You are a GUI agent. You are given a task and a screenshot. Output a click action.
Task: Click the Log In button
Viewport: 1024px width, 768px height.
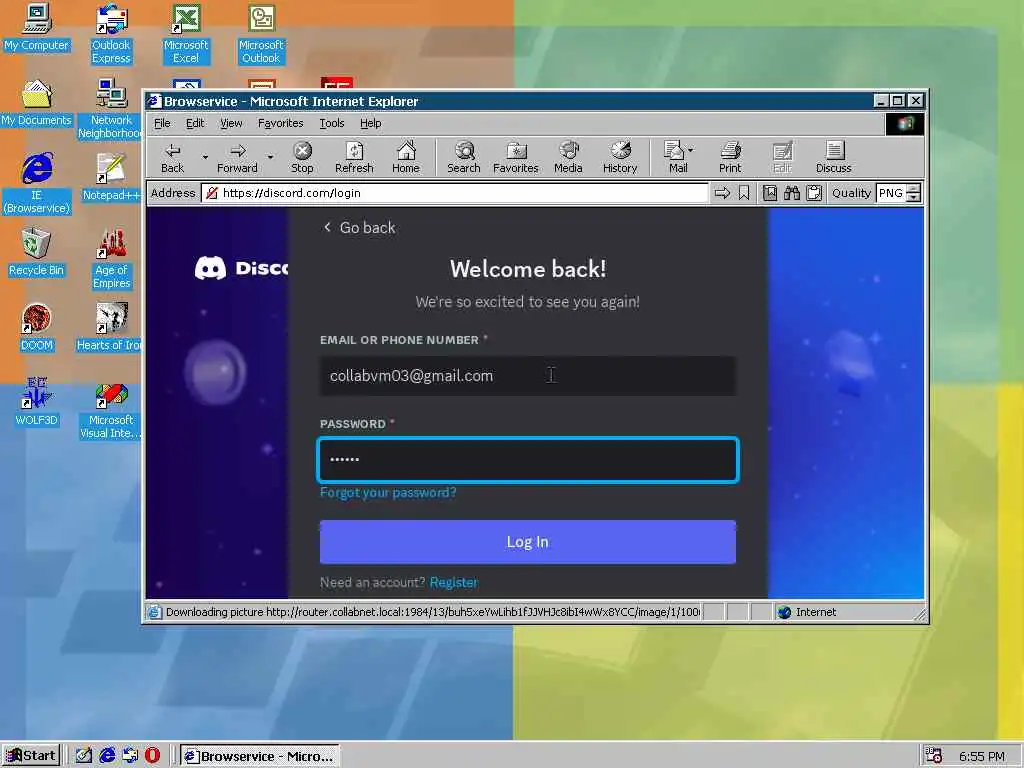pyautogui.click(x=528, y=542)
